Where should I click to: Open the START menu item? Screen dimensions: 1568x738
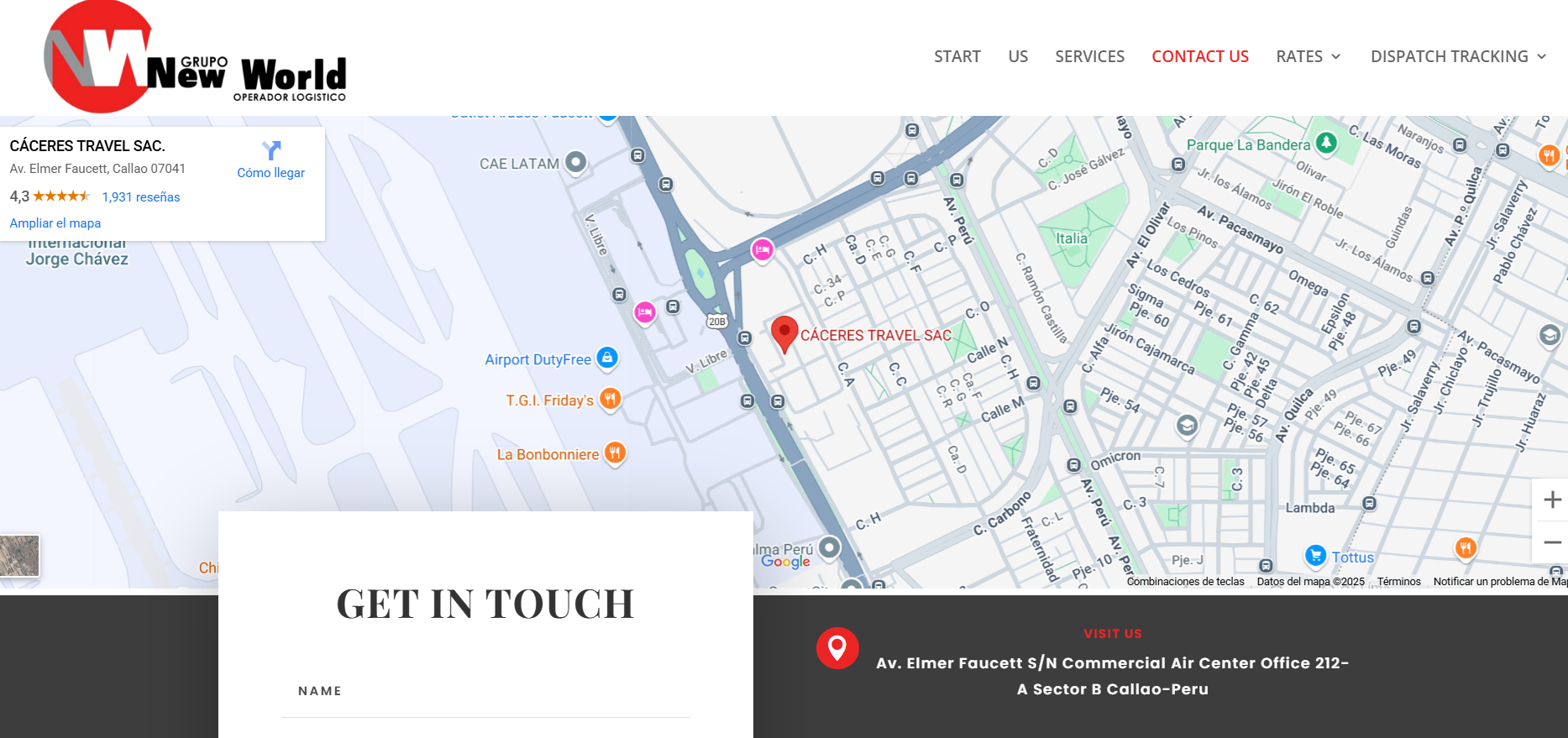point(957,56)
